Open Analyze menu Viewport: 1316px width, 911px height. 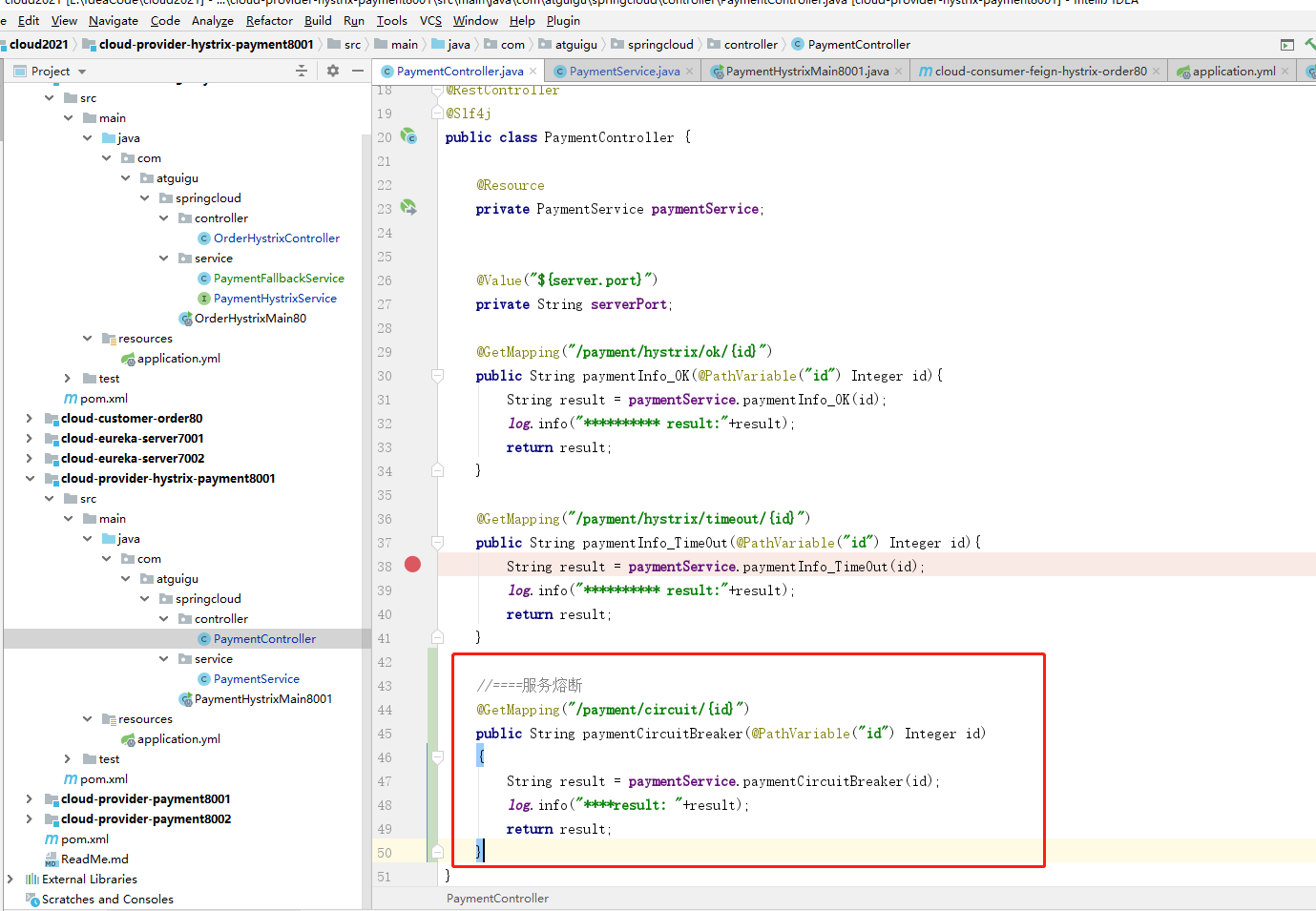pos(212,20)
